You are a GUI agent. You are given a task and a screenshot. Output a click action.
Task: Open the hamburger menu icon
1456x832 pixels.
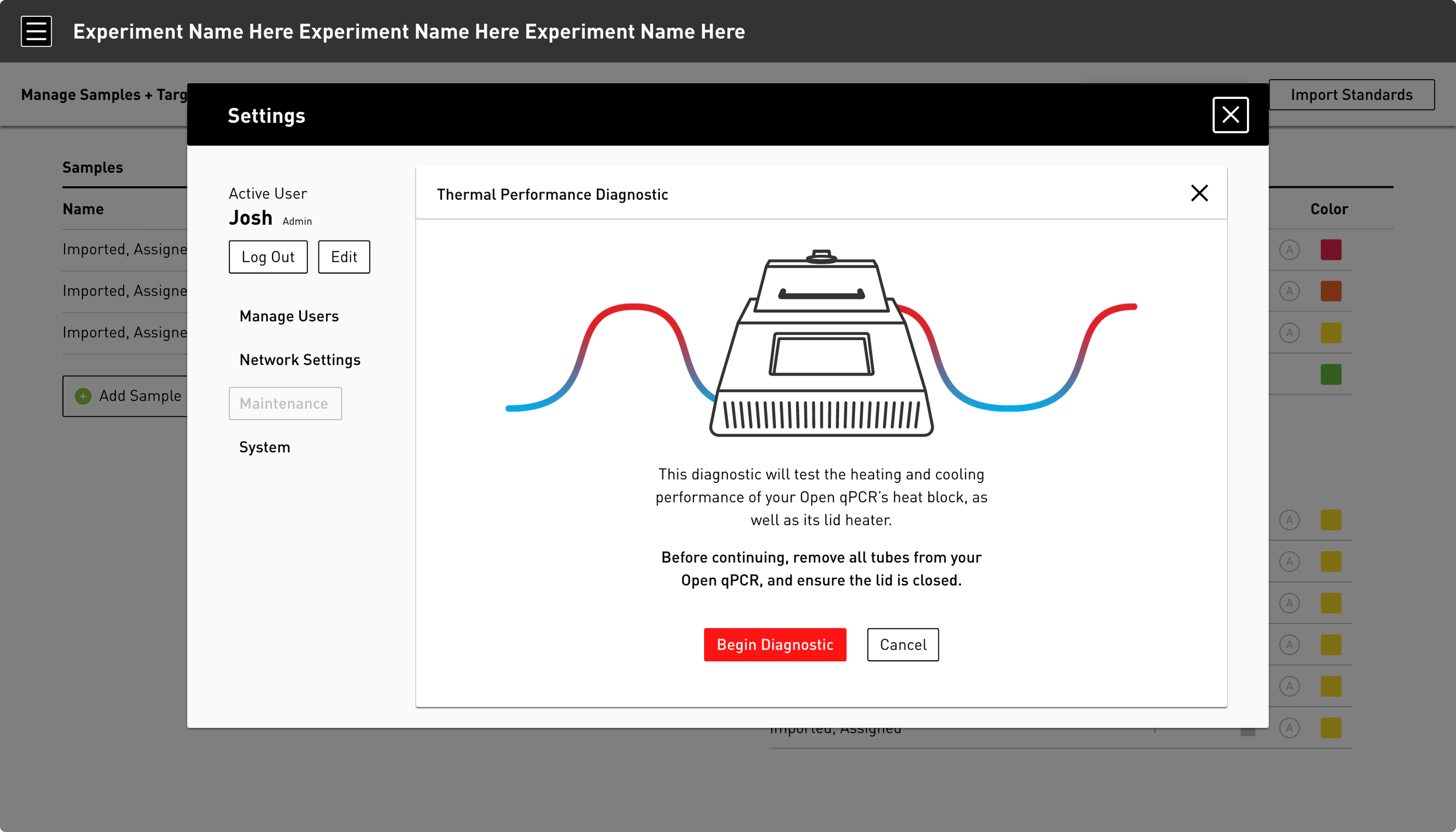click(x=36, y=31)
